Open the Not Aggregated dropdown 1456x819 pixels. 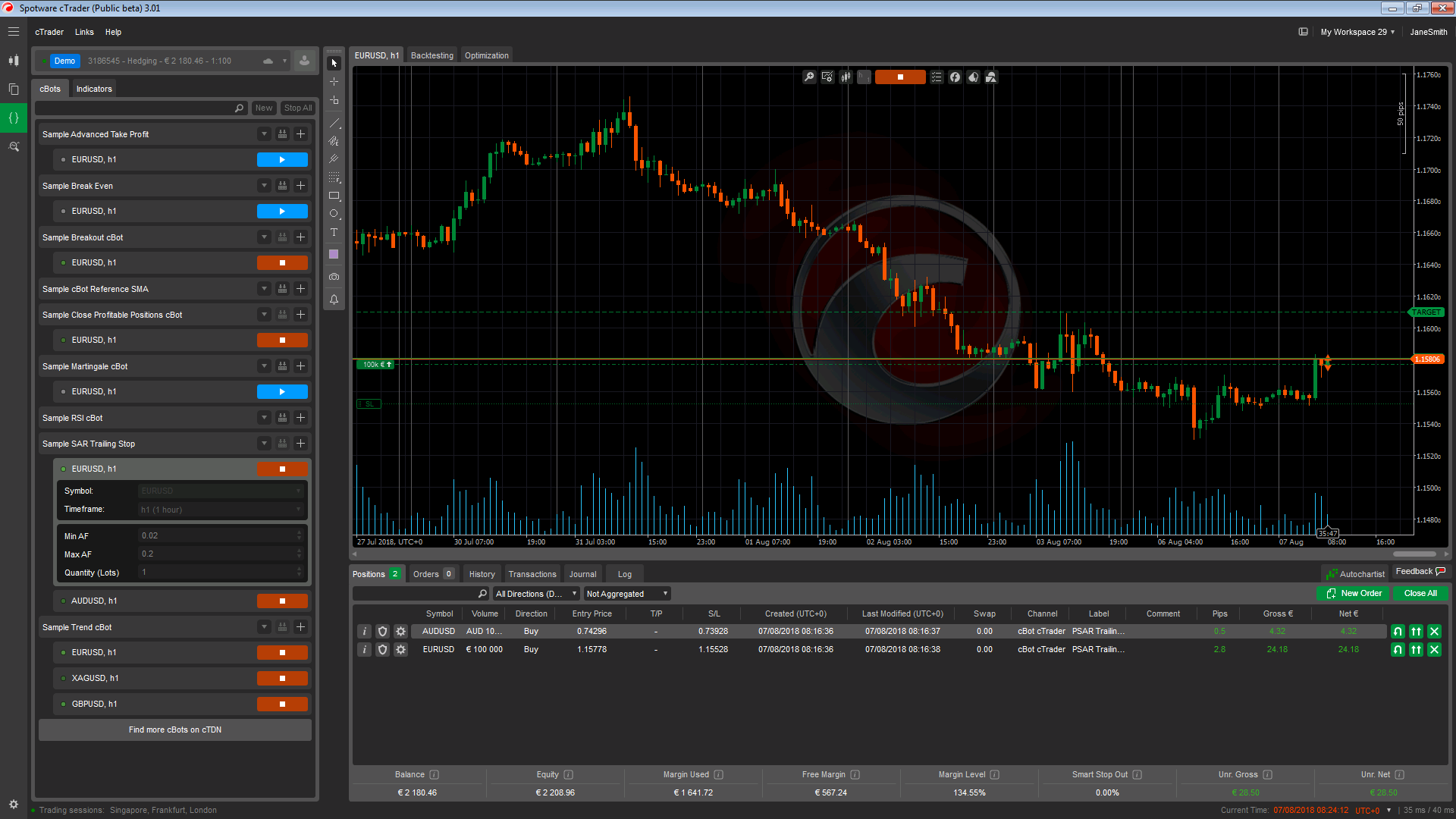[627, 594]
